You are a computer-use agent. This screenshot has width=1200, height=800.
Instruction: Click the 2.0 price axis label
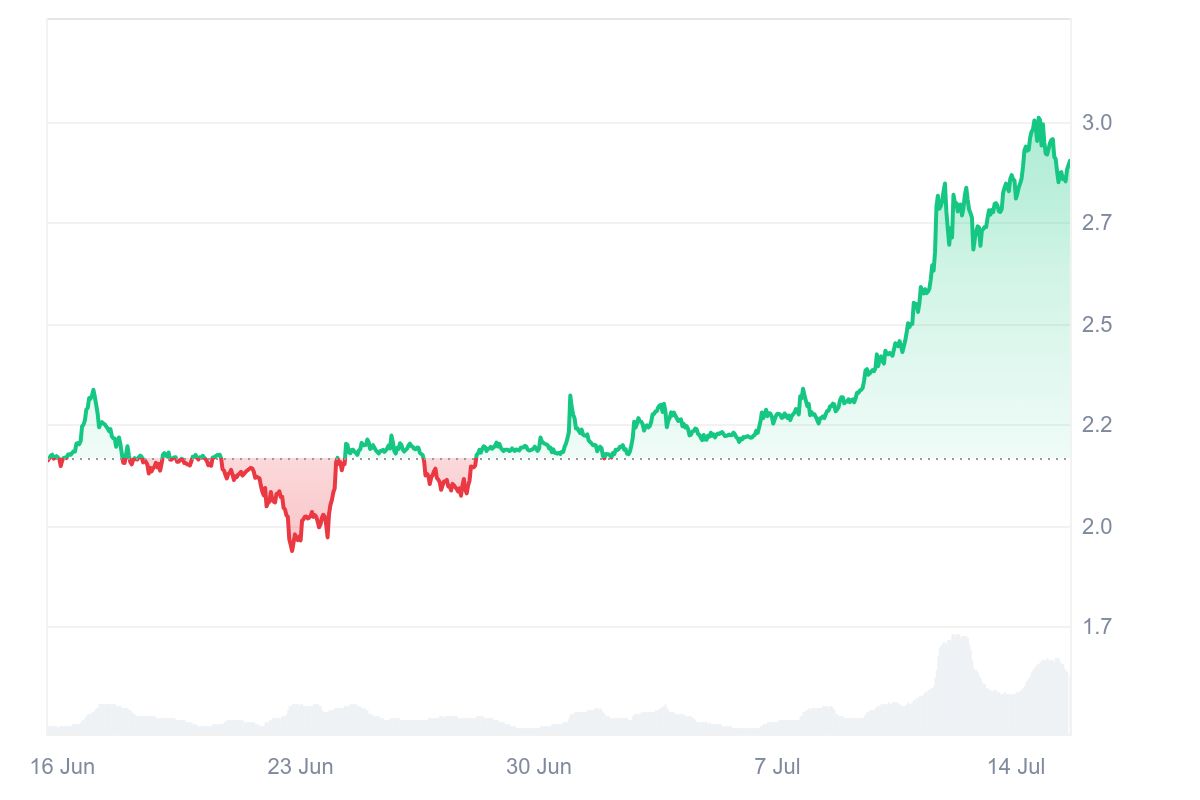[x=1097, y=526]
